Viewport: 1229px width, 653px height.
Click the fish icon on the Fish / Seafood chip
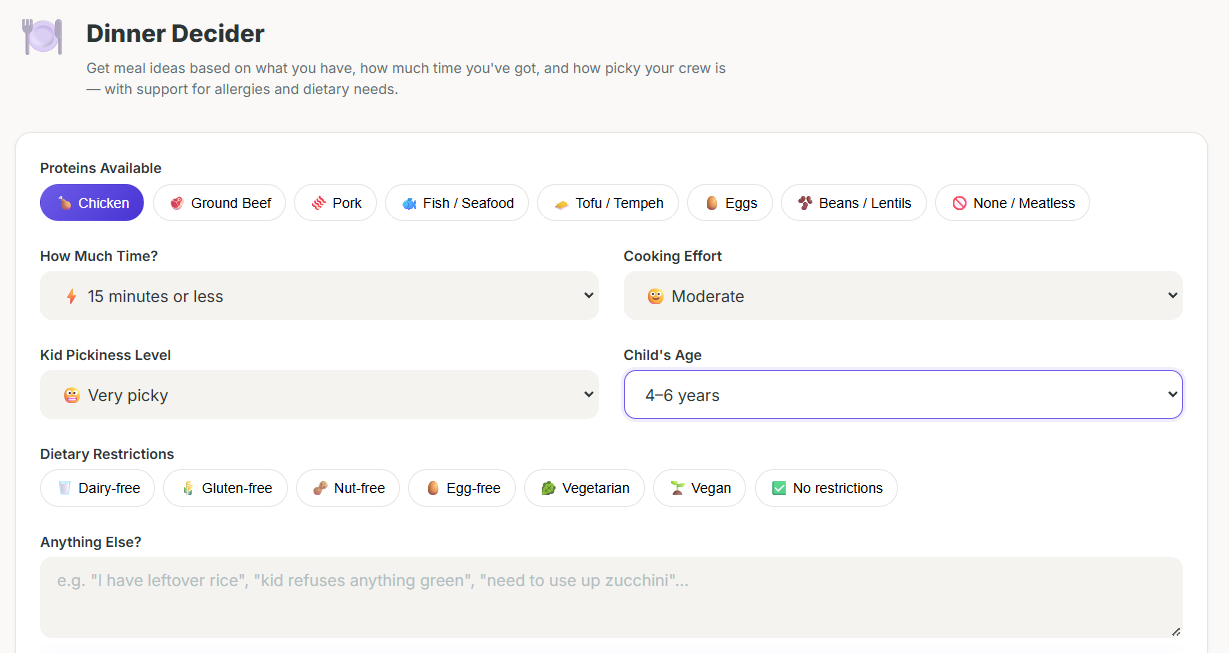point(411,202)
